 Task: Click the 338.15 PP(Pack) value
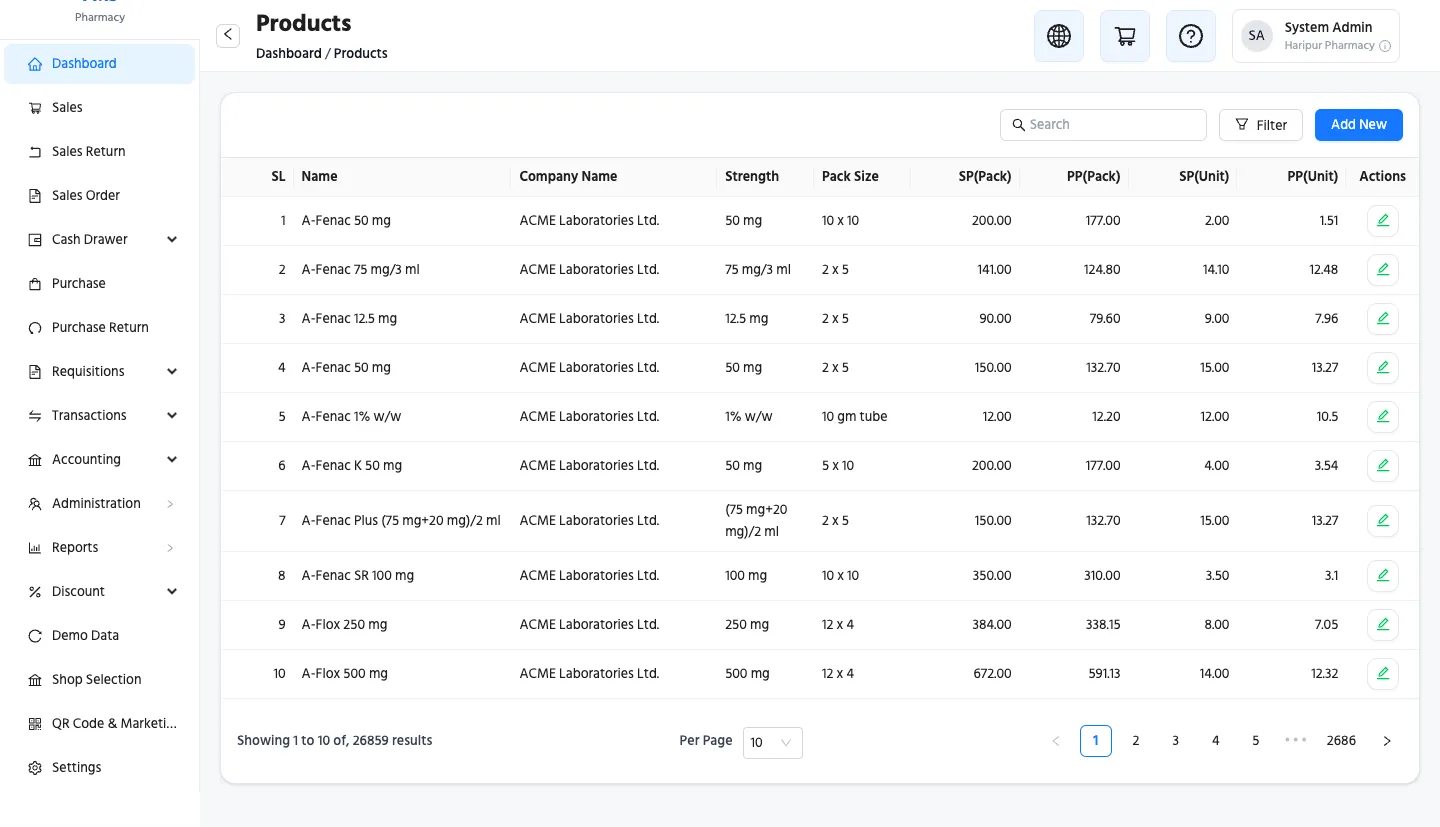(1103, 625)
